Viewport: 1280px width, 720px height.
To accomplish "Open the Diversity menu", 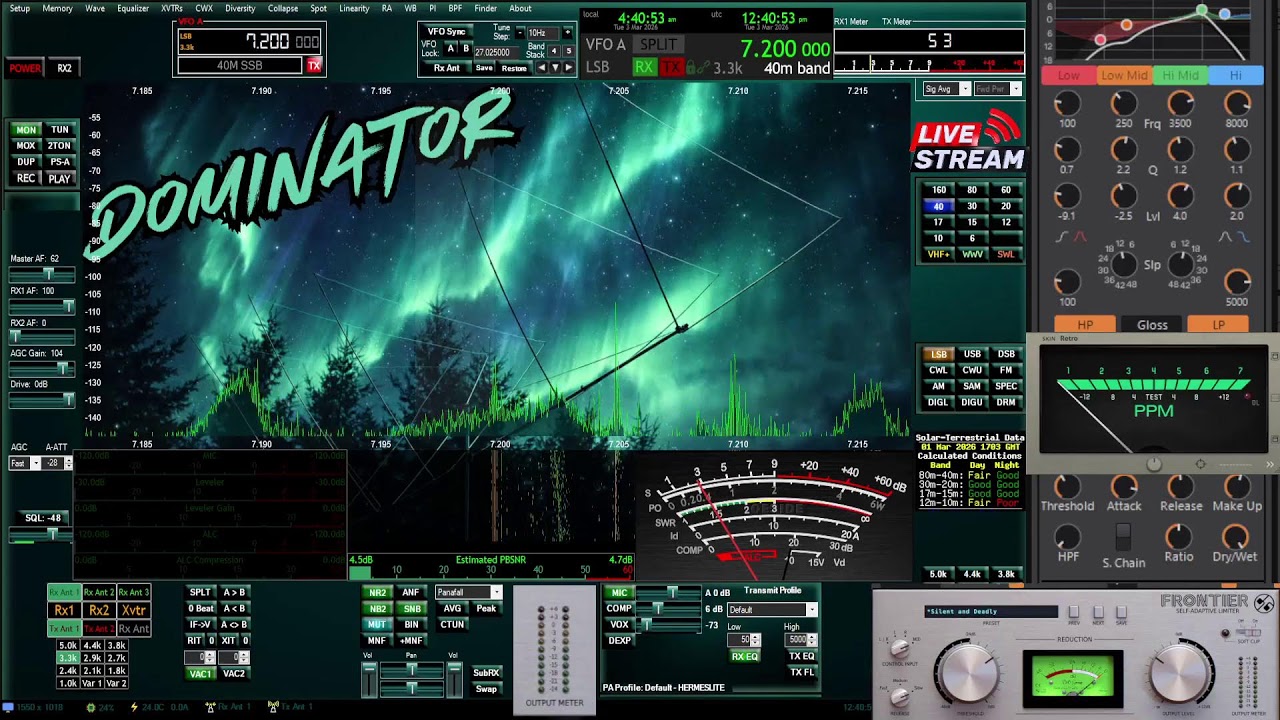I will [x=240, y=8].
